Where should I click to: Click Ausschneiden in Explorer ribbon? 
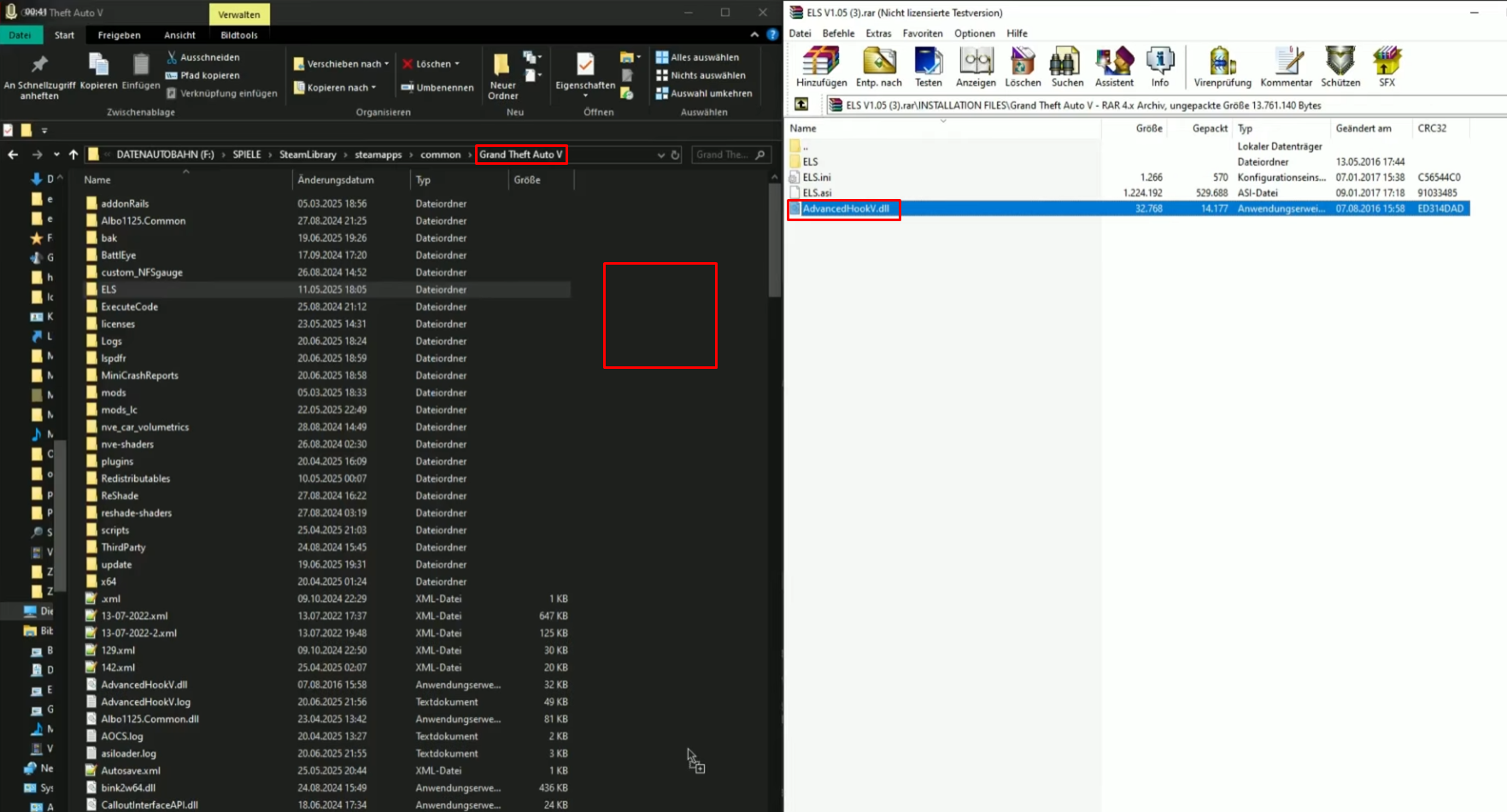tap(203, 57)
